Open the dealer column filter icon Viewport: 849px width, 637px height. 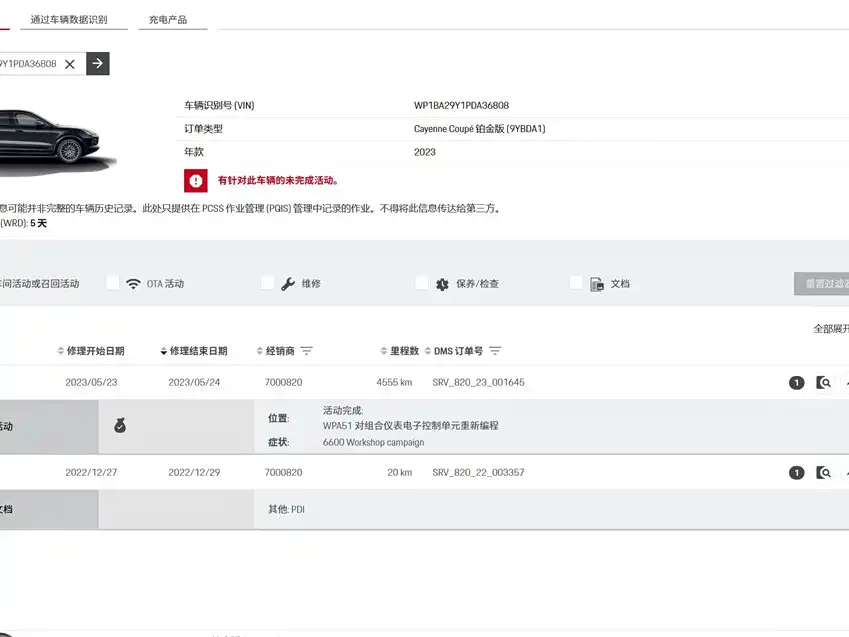(x=306, y=351)
